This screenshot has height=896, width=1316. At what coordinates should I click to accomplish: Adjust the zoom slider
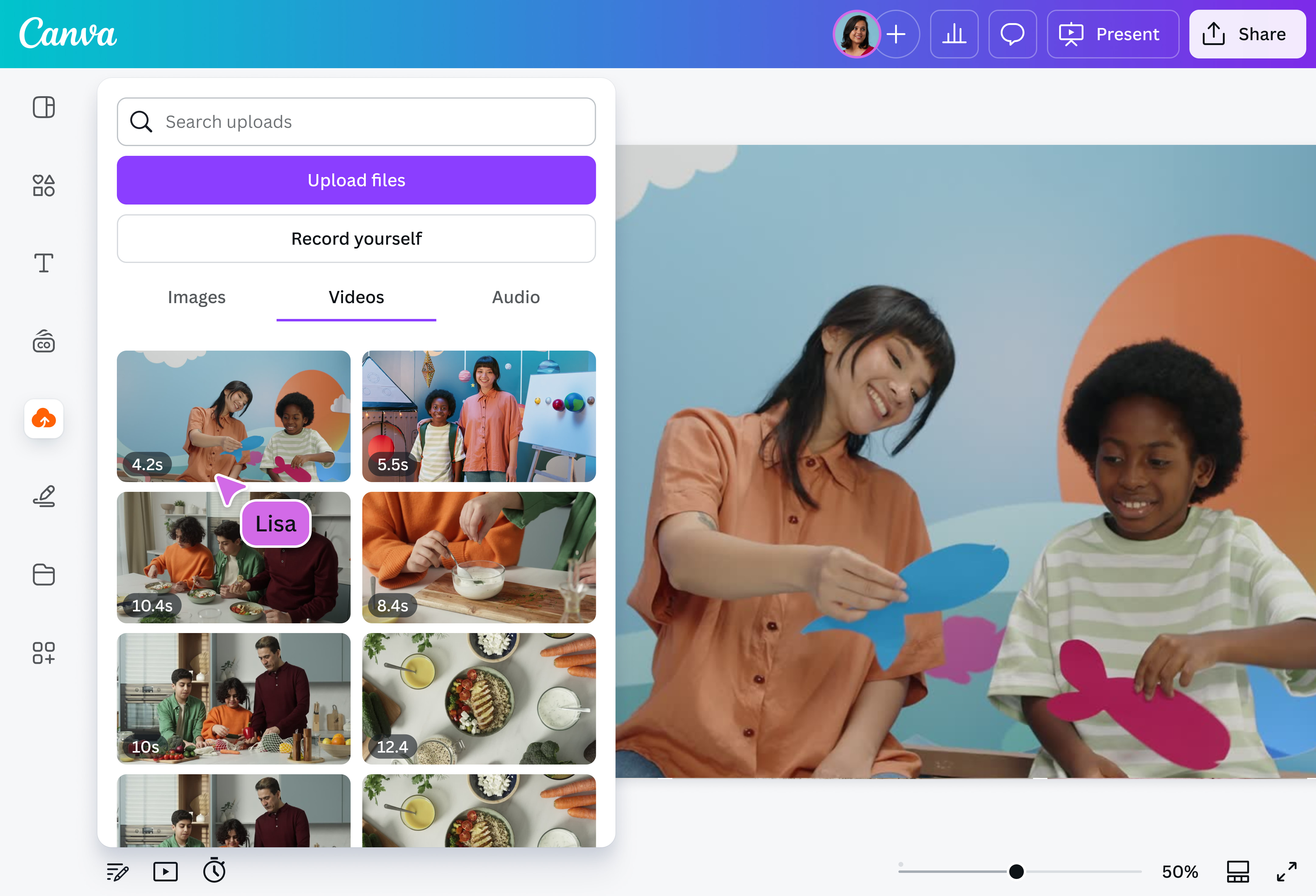1017,872
